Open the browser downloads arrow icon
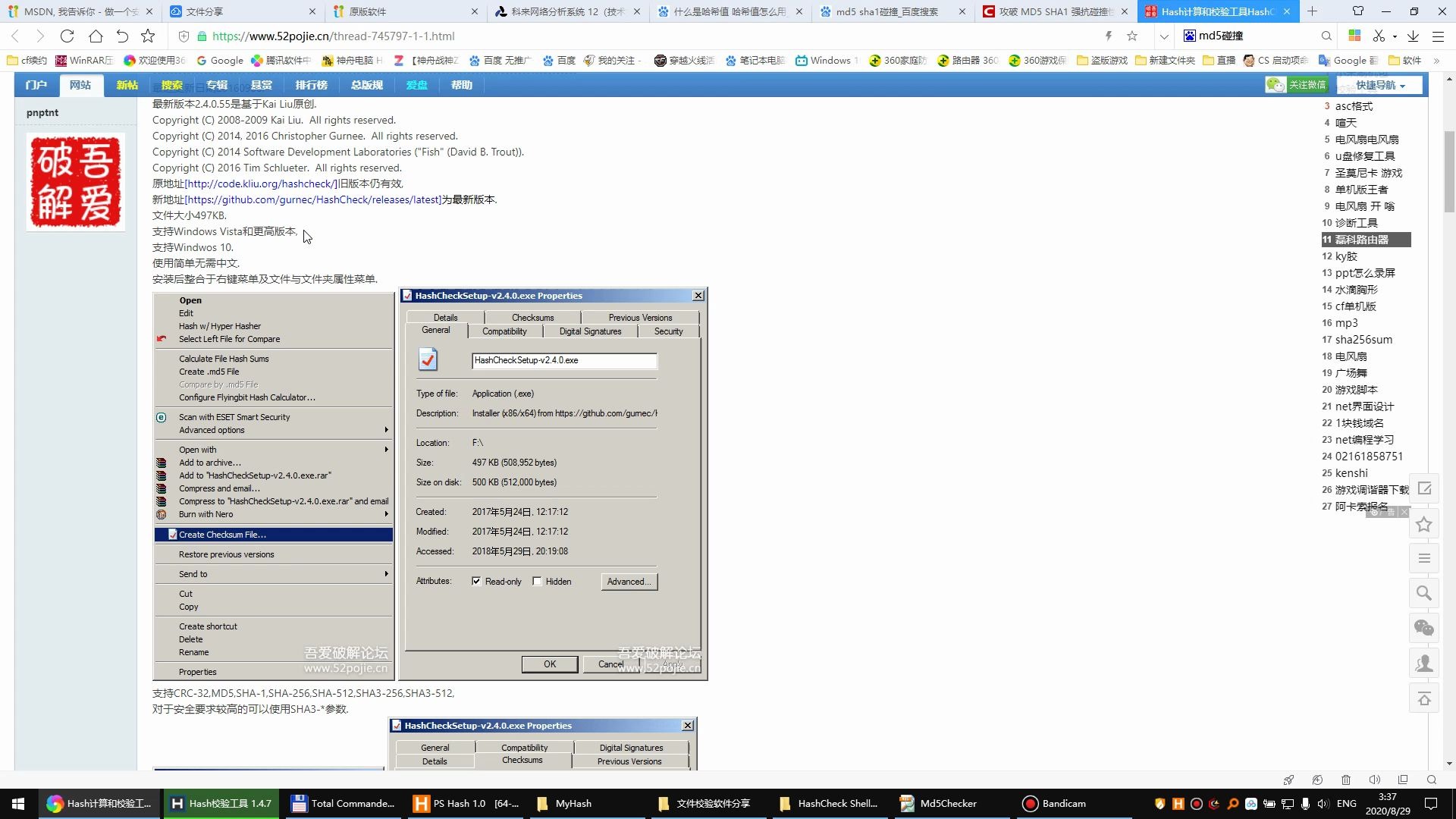This screenshot has width=1456, height=819. click(x=1414, y=36)
